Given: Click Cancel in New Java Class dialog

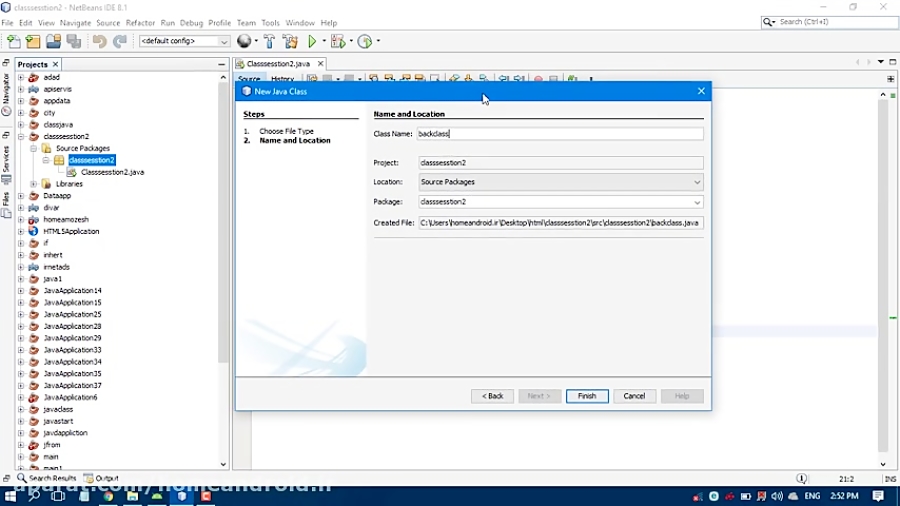Looking at the screenshot, I should point(634,396).
